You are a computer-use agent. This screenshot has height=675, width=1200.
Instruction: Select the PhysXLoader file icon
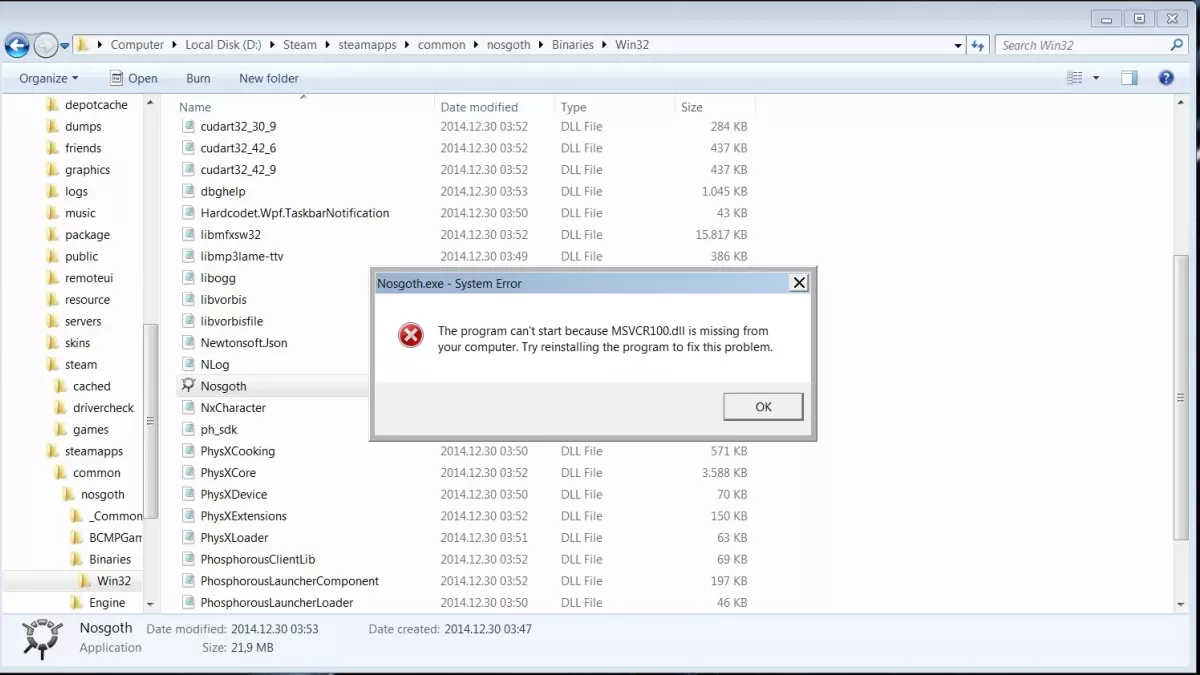[188, 538]
